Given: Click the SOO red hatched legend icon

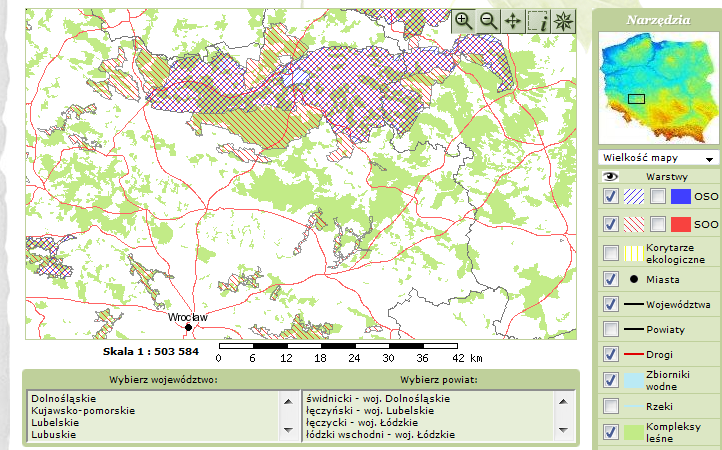Looking at the screenshot, I should pyautogui.click(x=634, y=224).
